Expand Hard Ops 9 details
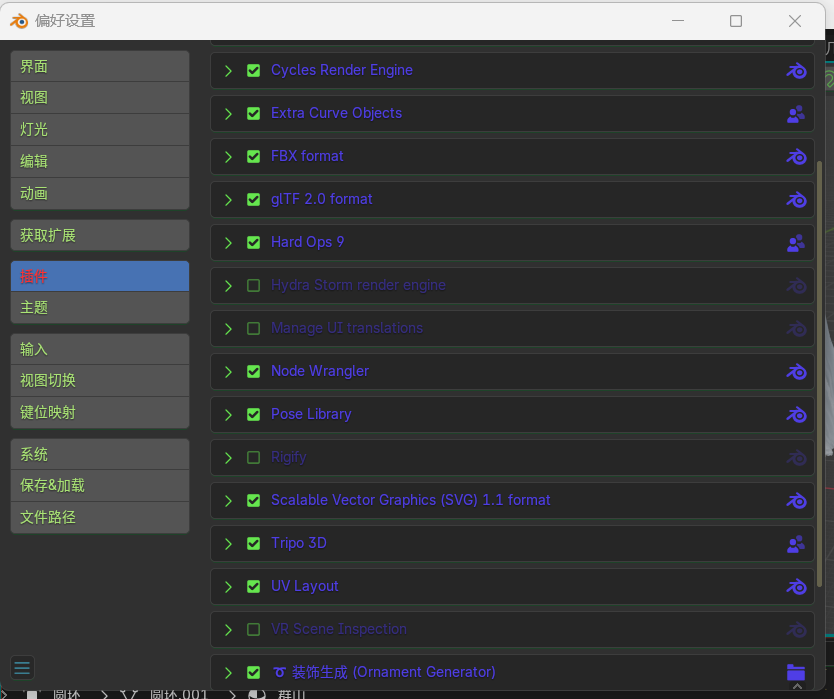The height and width of the screenshot is (699, 834). click(228, 243)
